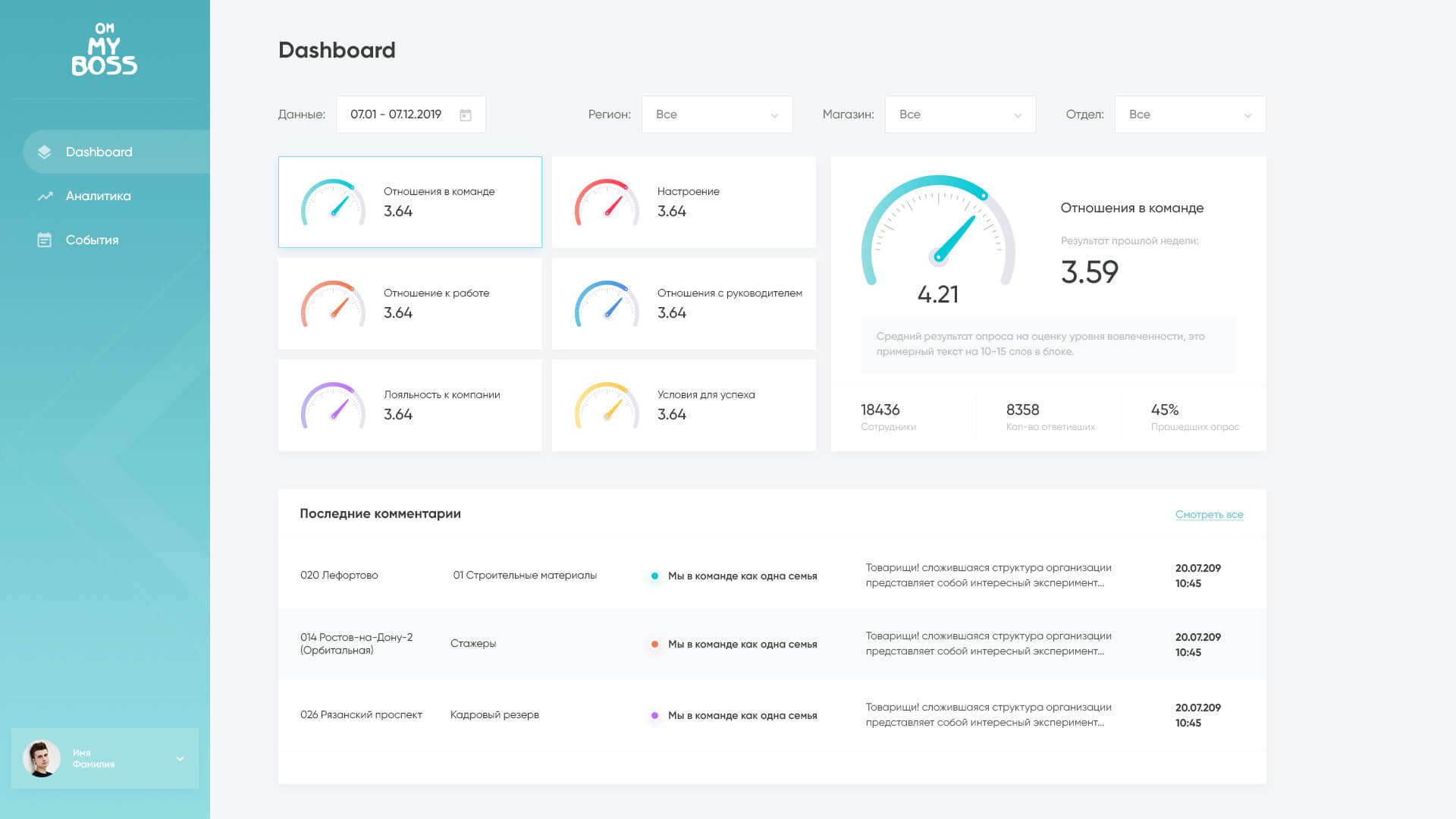The image size is (1456, 819).
Task: Click the red gauge for Настроение
Action: tap(607, 202)
